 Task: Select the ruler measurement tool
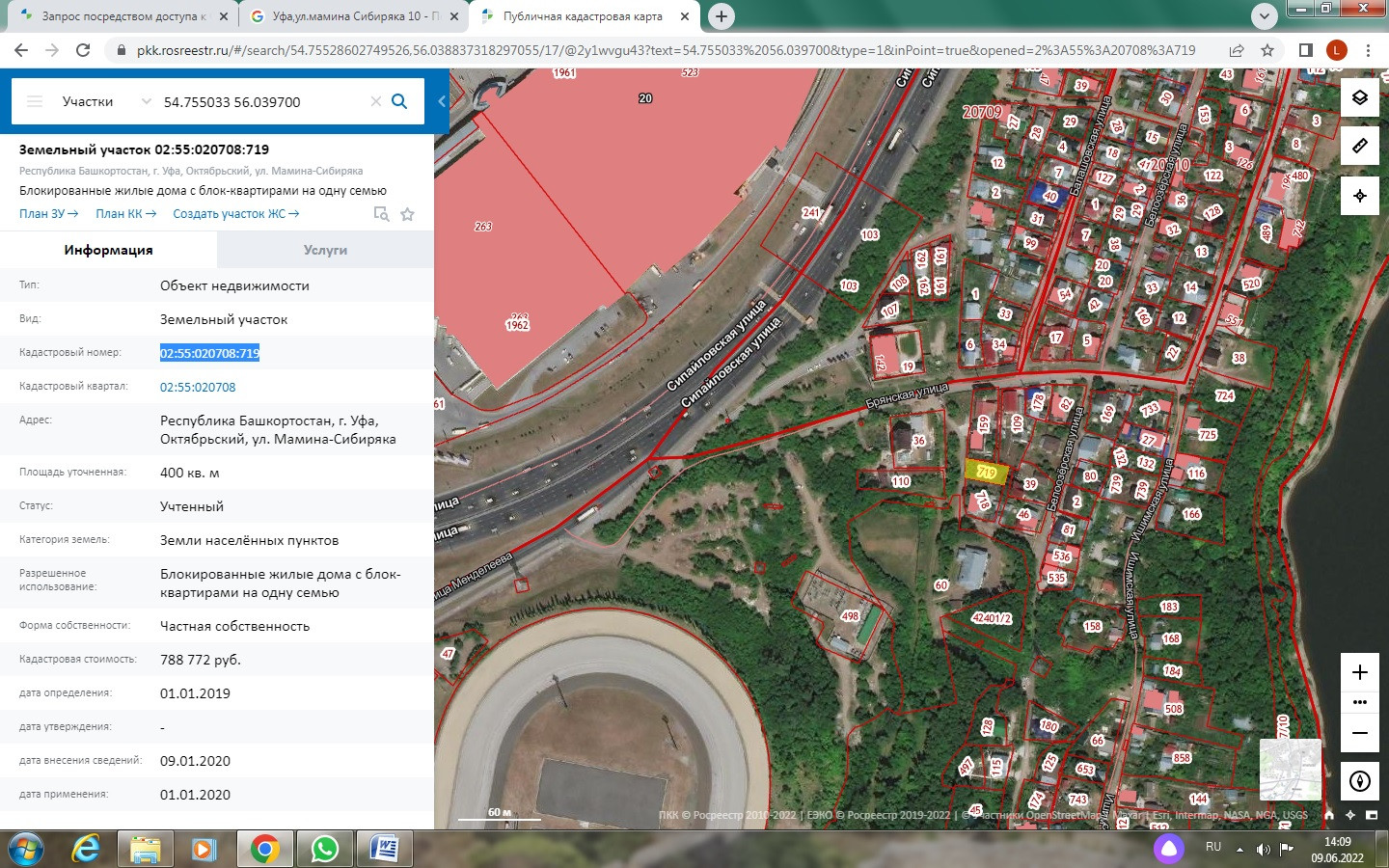coord(1359,146)
